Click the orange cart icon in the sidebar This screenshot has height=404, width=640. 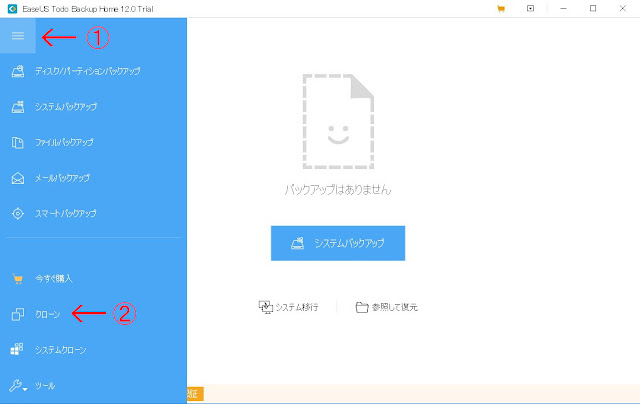tap(18, 279)
